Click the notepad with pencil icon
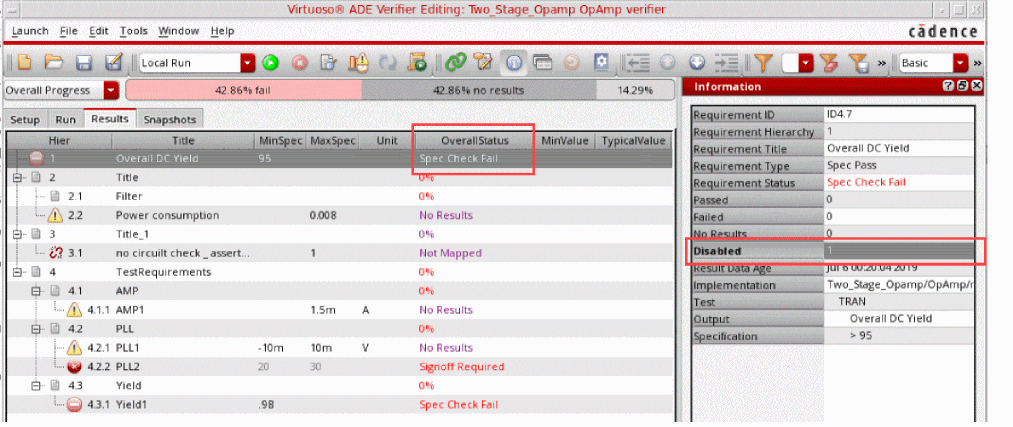 (x=483, y=63)
